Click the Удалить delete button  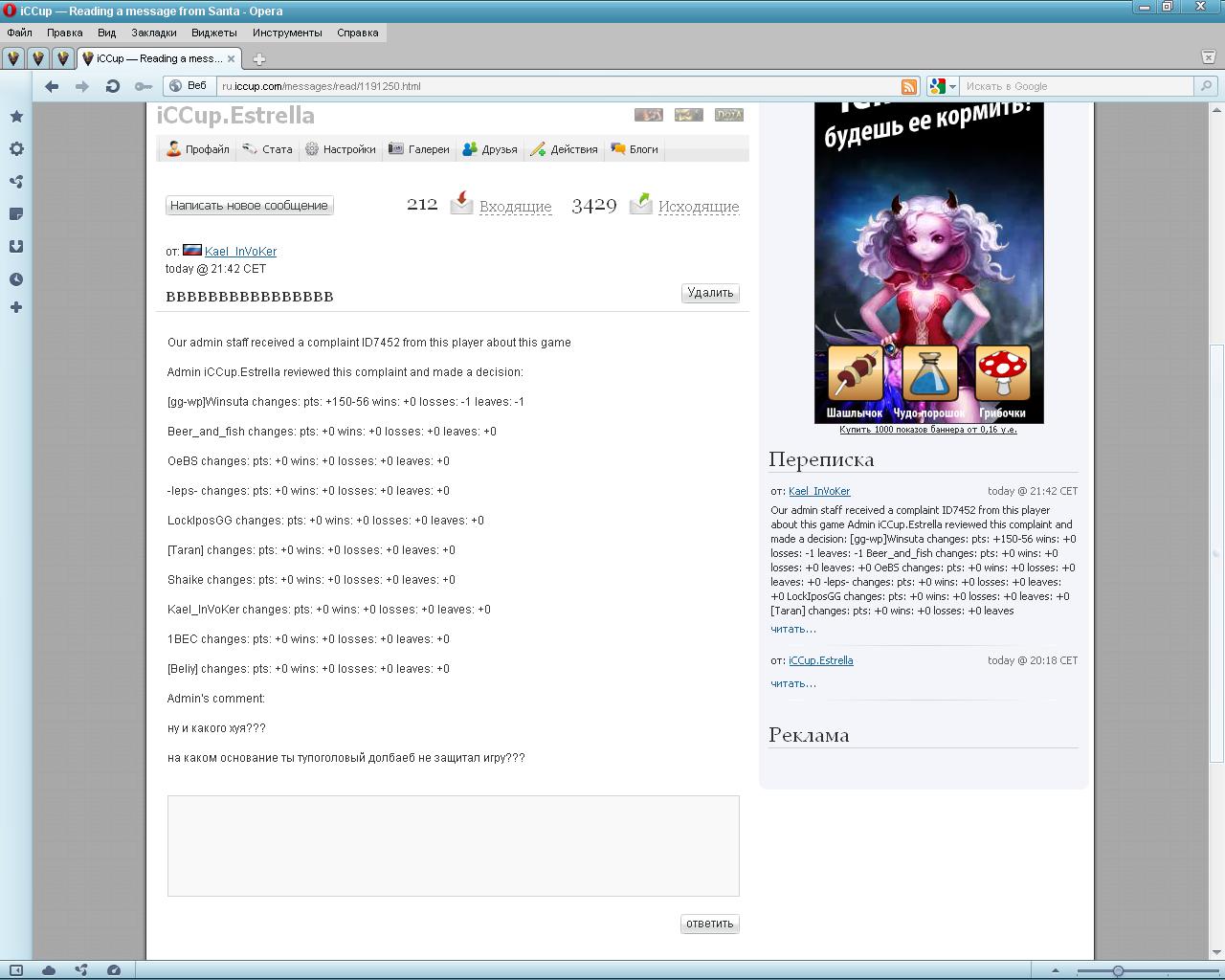tap(710, 293)
